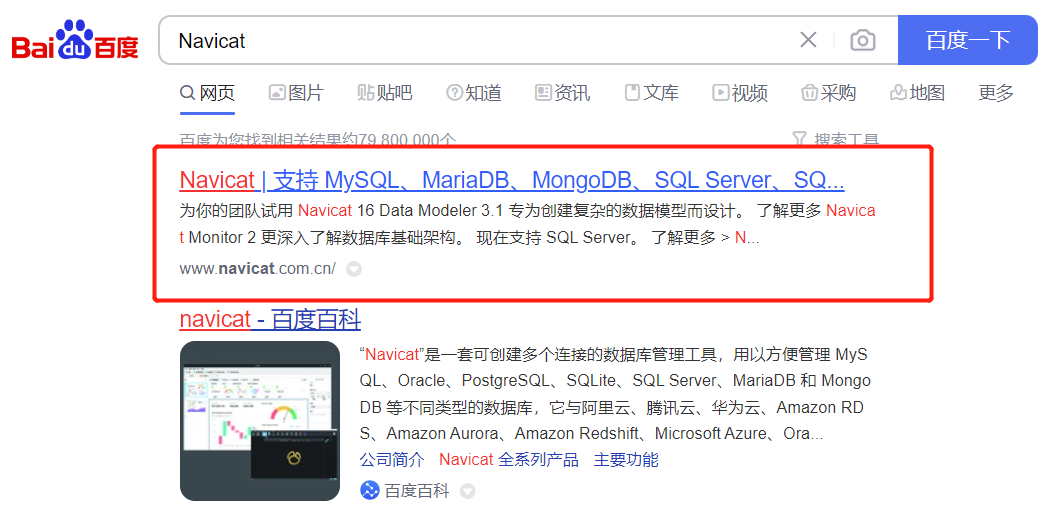Open the 公司简介 sublink
This screenshot has width=1043, height=519.
pos(392,459)
